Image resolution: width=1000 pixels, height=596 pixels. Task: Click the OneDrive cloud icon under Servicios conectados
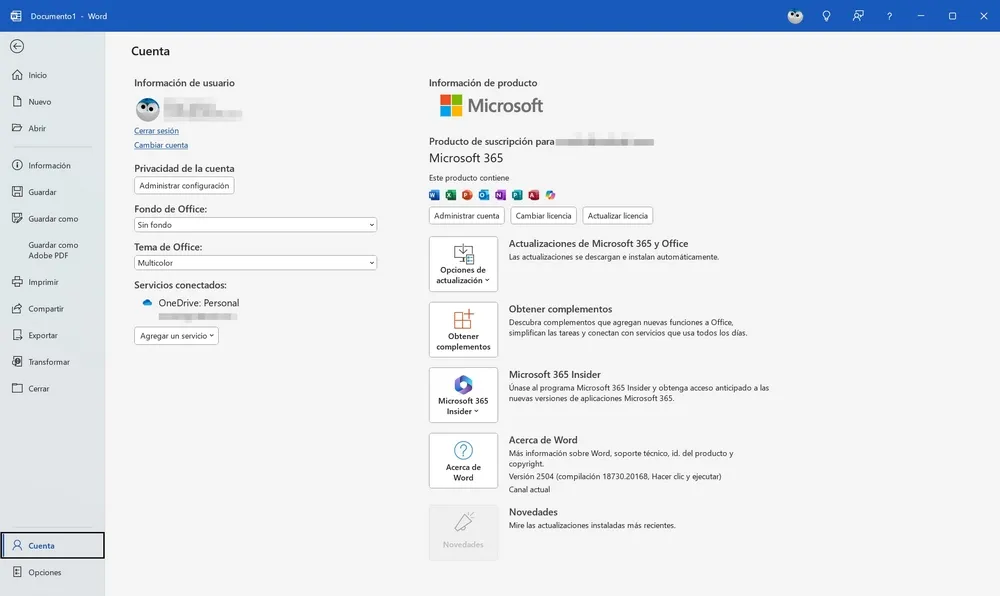pyautogui.click(x=147, y=303)
